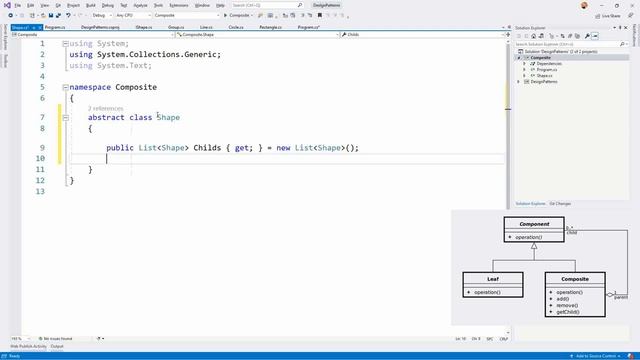Click the Toolbox vertical tab on left edge
The width and height of the screenshot is (640, 360).
(x=5, y=60)
